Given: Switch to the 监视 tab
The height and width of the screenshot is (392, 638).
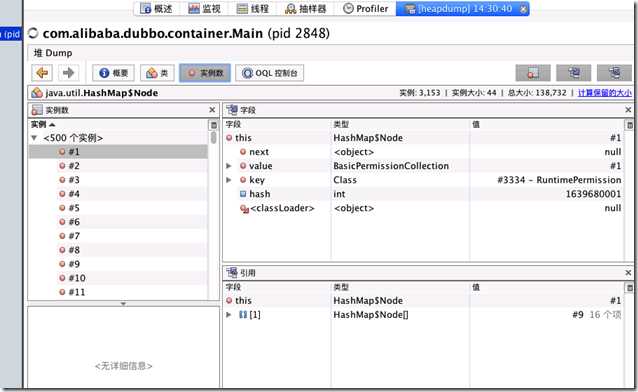Looking at the screenshot, I should (205, 9).
